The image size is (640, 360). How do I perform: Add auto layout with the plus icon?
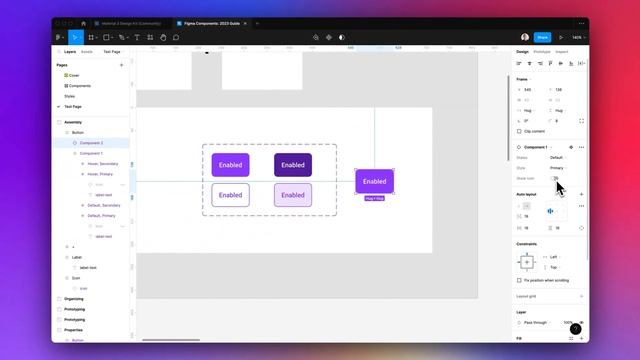581,194
